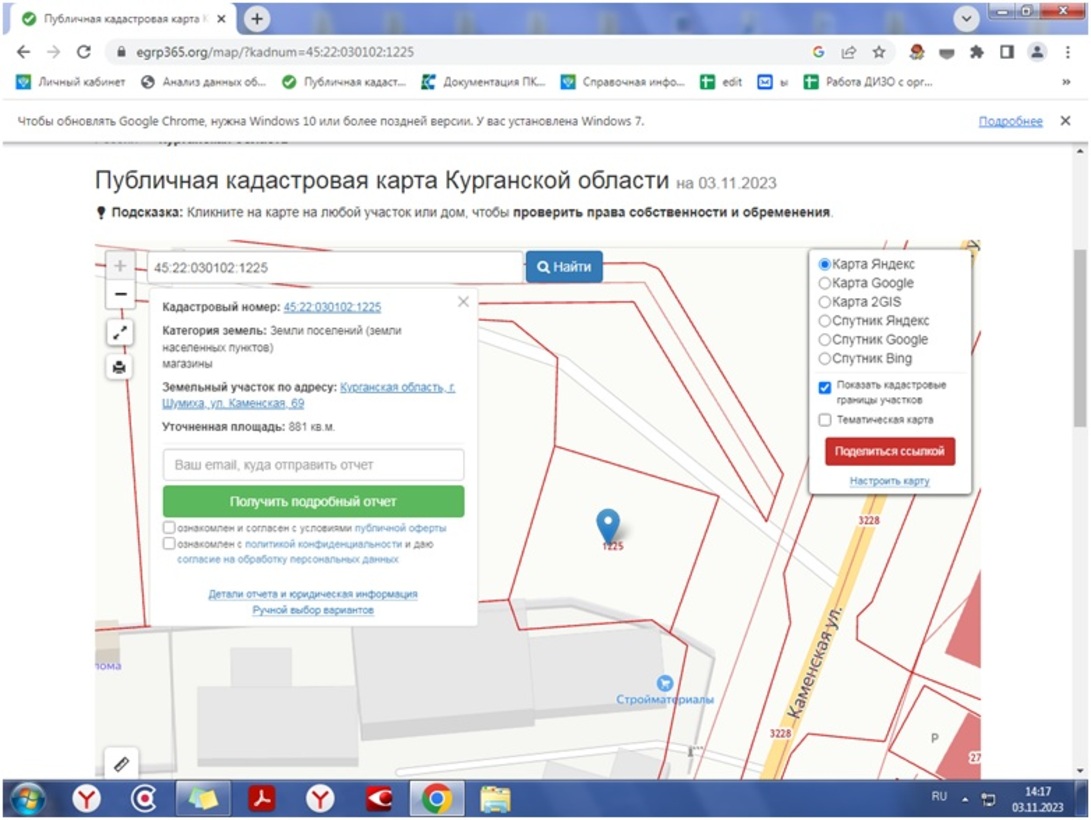1091x820 pixels.
Task: Open the file explorer taskbar icon
Action: (x=495, y=799)
